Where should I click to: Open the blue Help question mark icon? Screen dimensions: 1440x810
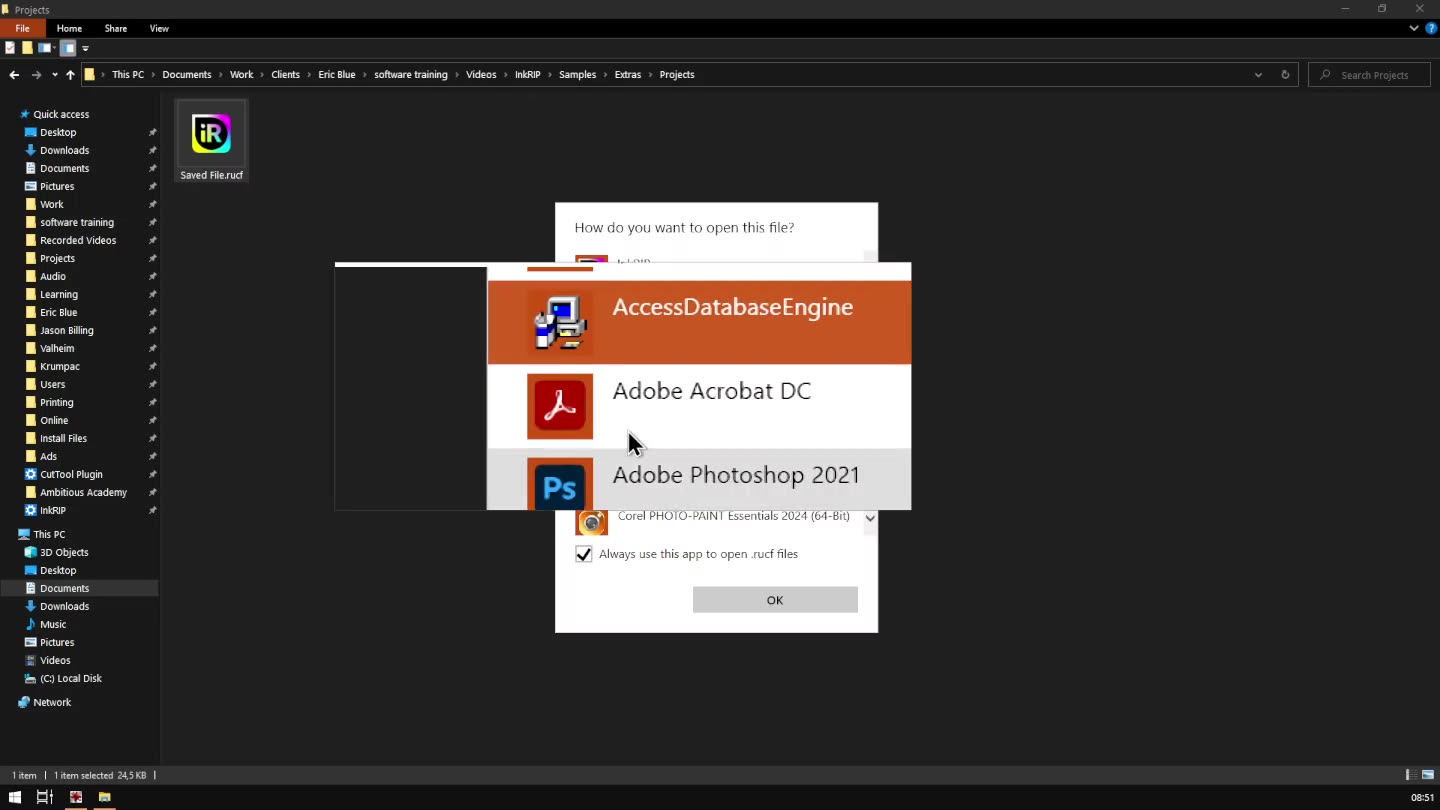1430,28
